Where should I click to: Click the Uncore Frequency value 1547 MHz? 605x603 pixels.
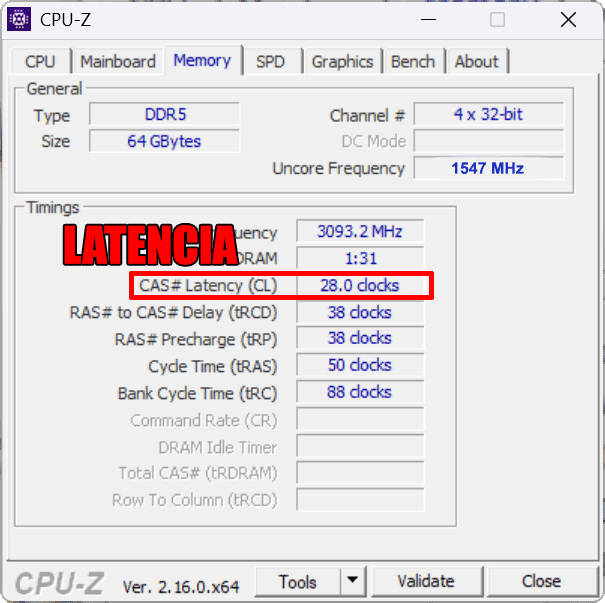pos(488,168)
